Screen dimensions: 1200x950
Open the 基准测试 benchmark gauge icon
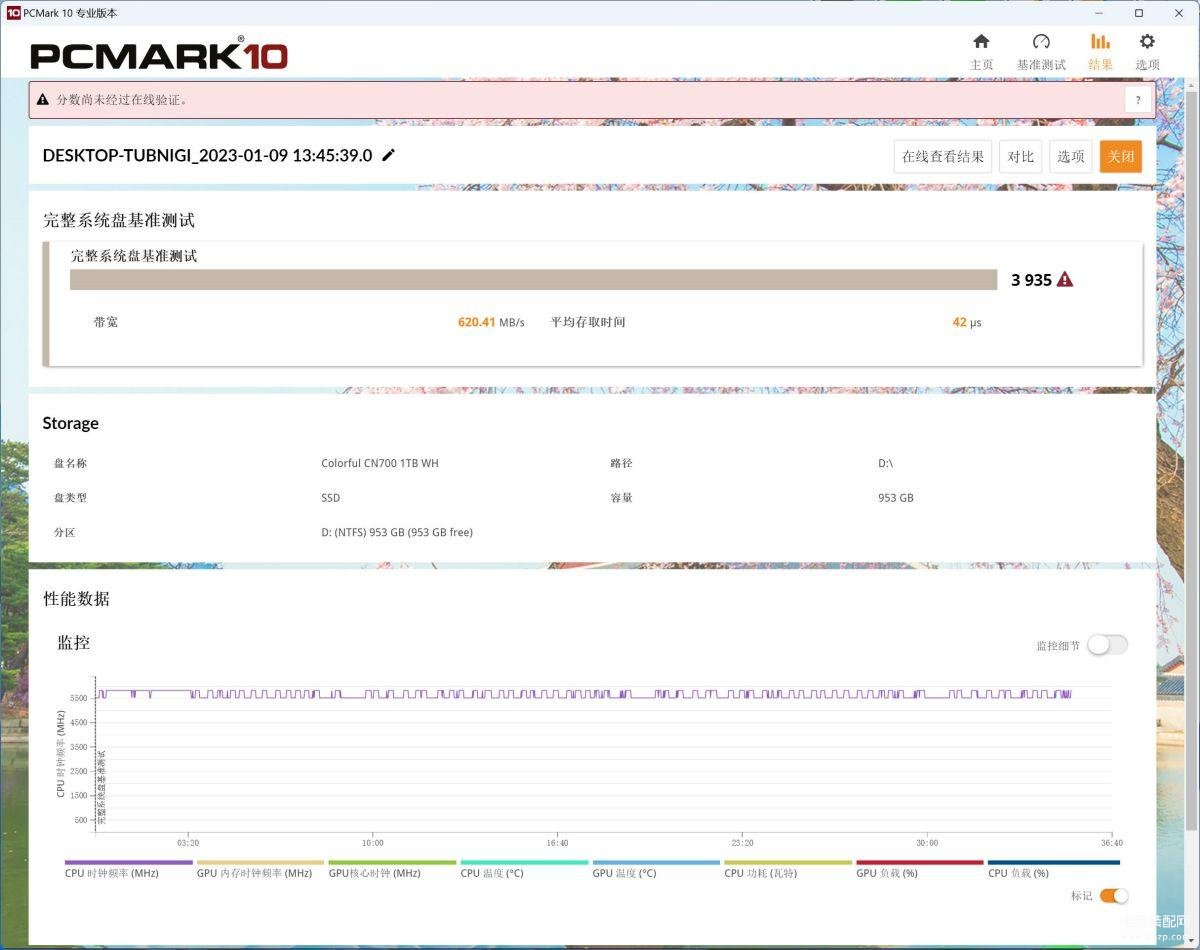pos(1041,41)
